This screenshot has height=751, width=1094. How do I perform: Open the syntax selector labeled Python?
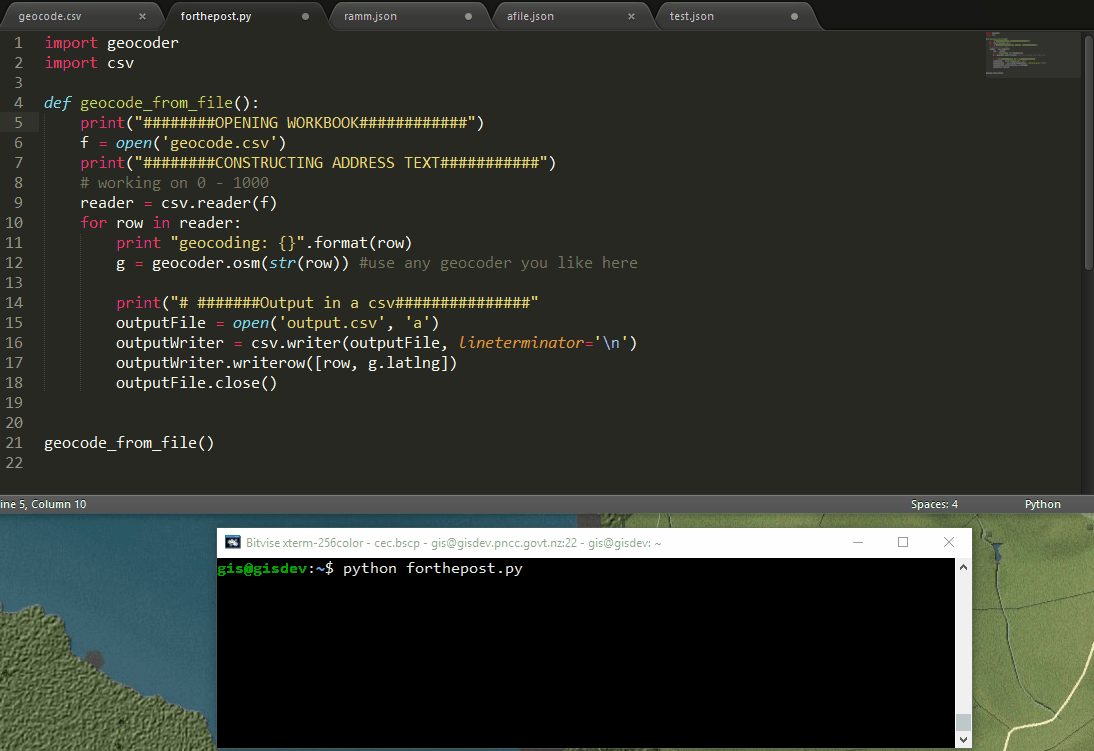[1042, 504]
